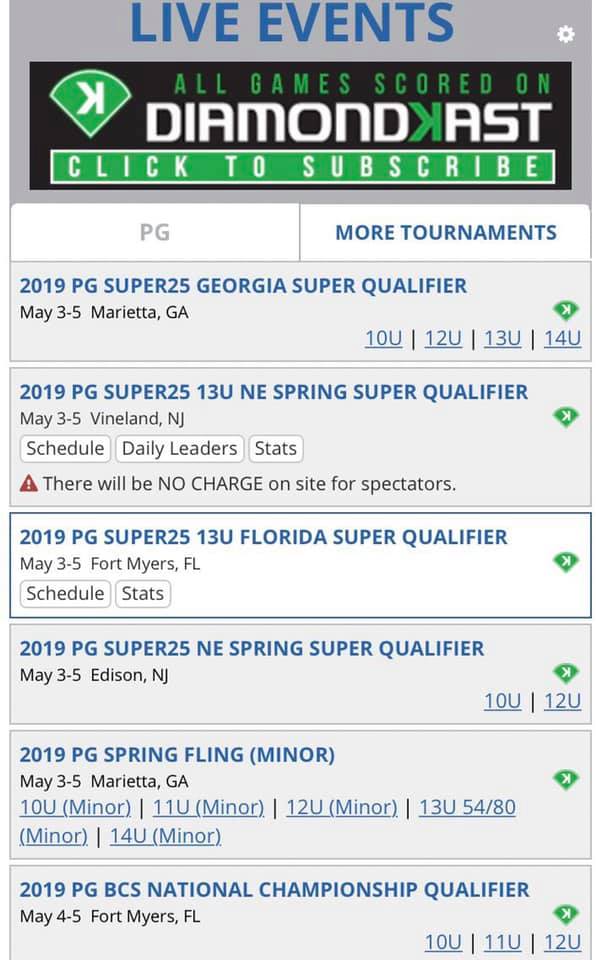This screenshot has width=596, height=960.
Task: Tap DiamondKast icon for Georgia Super Qualifier
Action: click(565, 310)
